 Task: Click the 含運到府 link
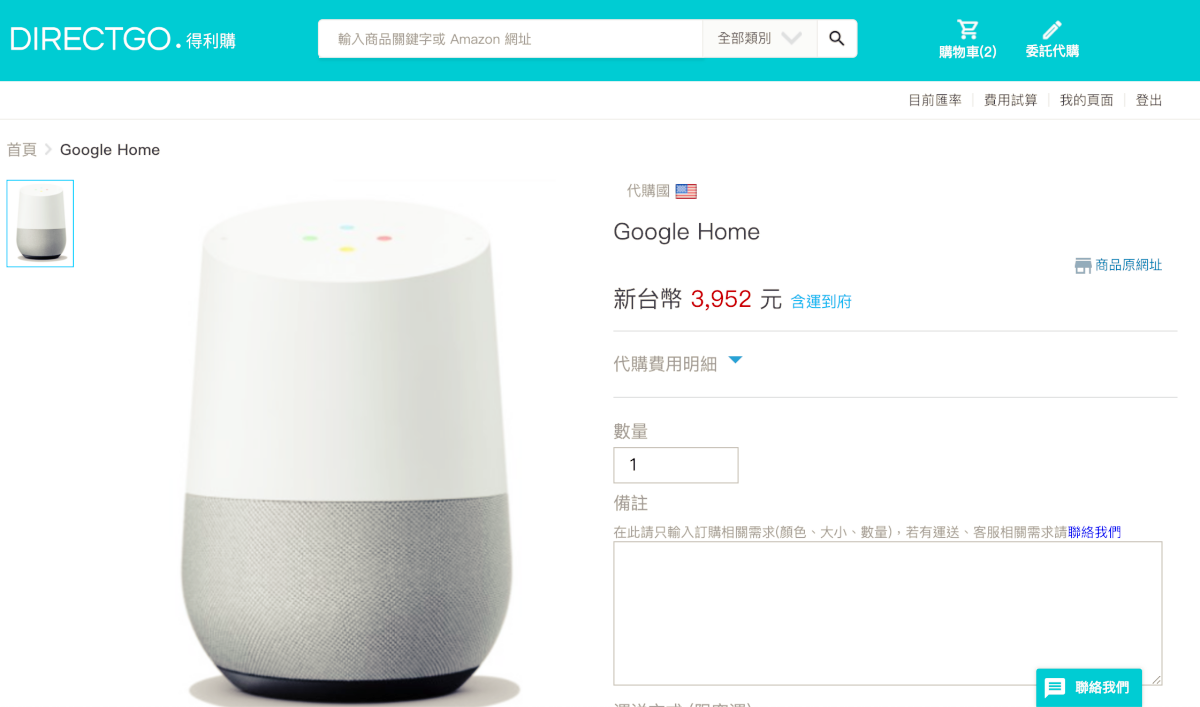pyautogui.click(x=821, y=301)
